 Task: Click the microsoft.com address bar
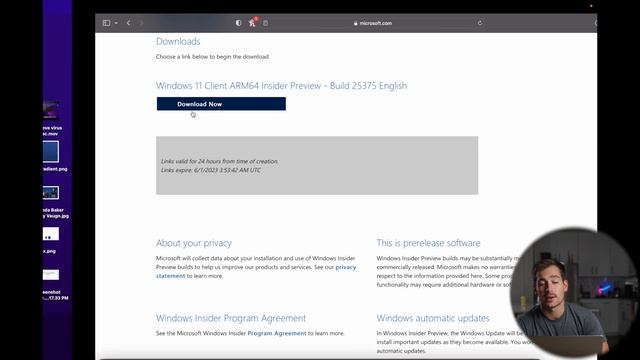point(373,23)
